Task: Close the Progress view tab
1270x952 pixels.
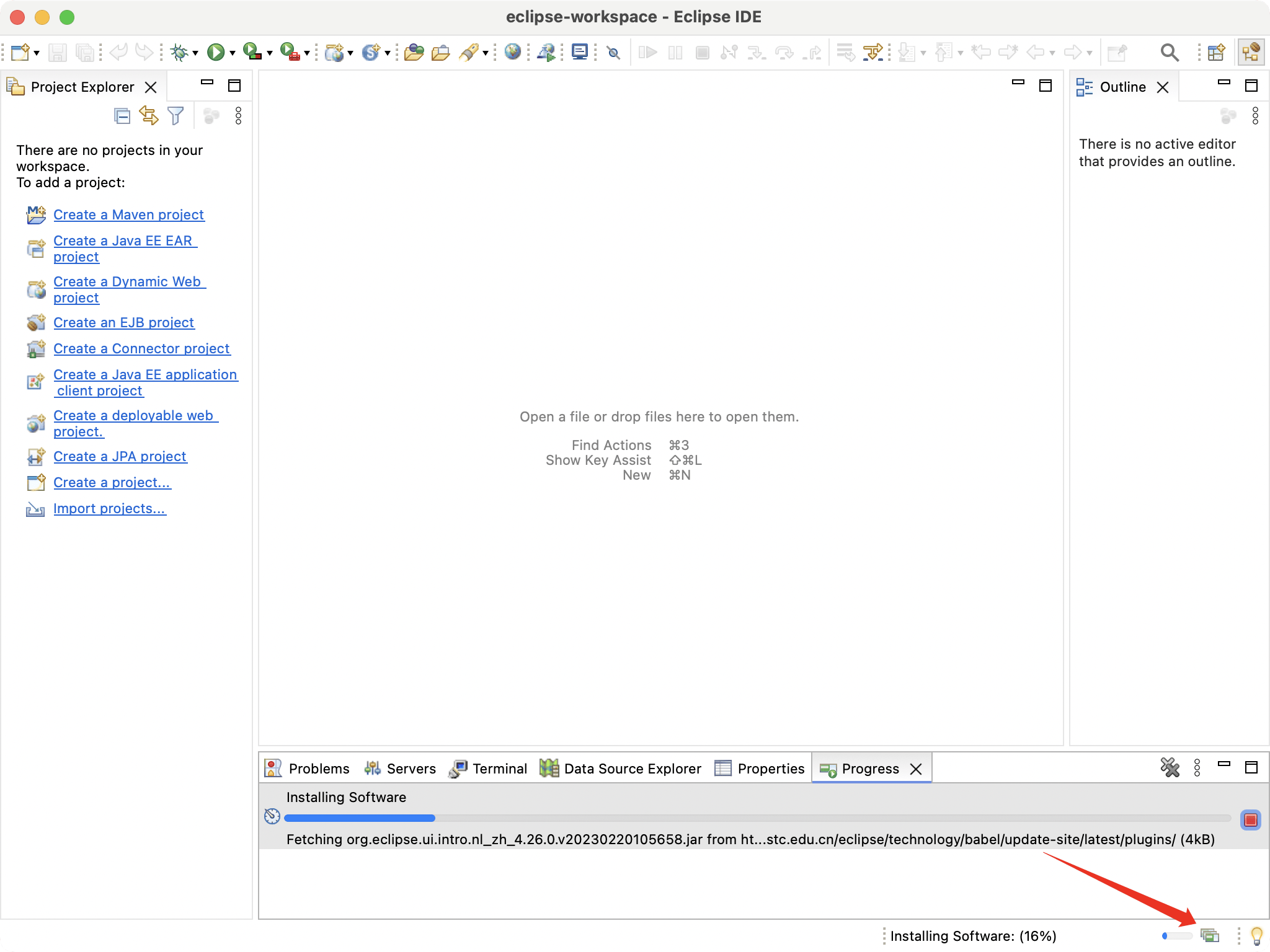Action: point(916,769)
